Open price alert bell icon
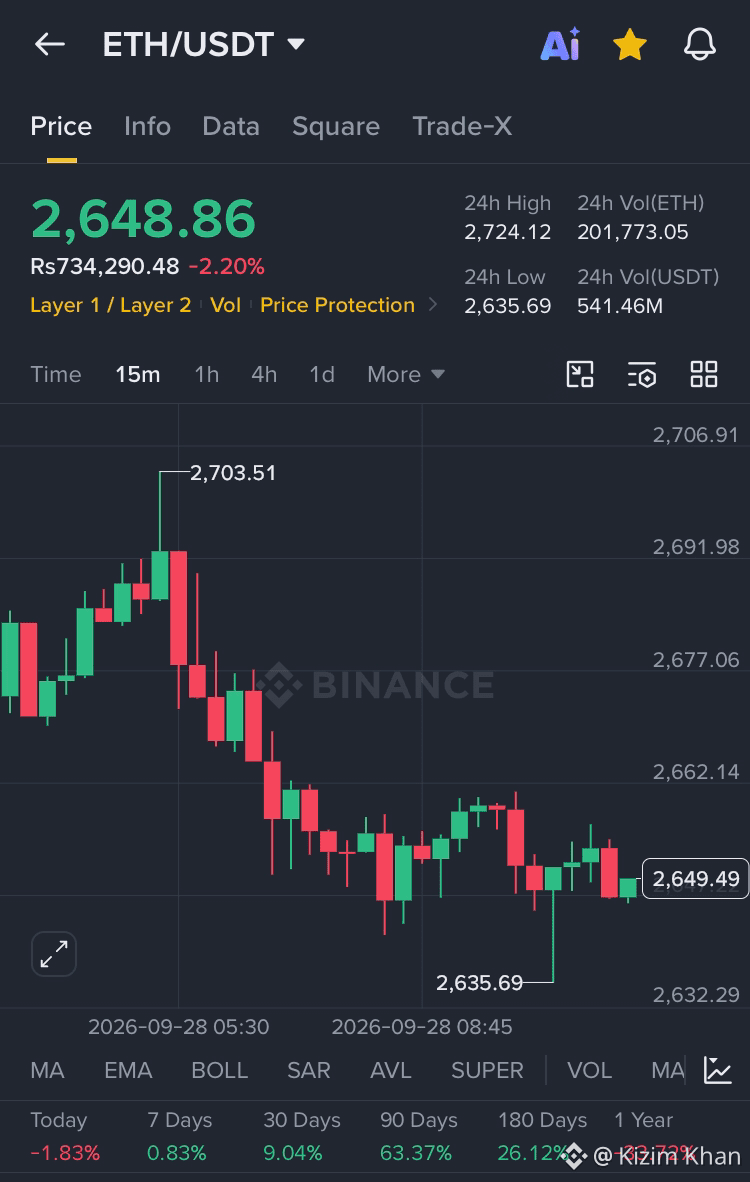The height and width of the screenshot is (1182, 750). [x=699, y=44]
